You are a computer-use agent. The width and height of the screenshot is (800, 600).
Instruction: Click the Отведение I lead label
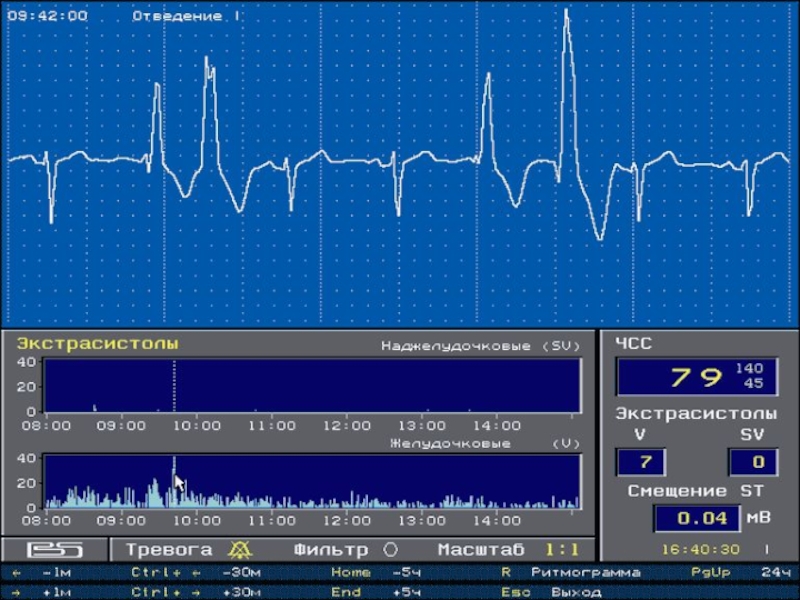point(186,16)
